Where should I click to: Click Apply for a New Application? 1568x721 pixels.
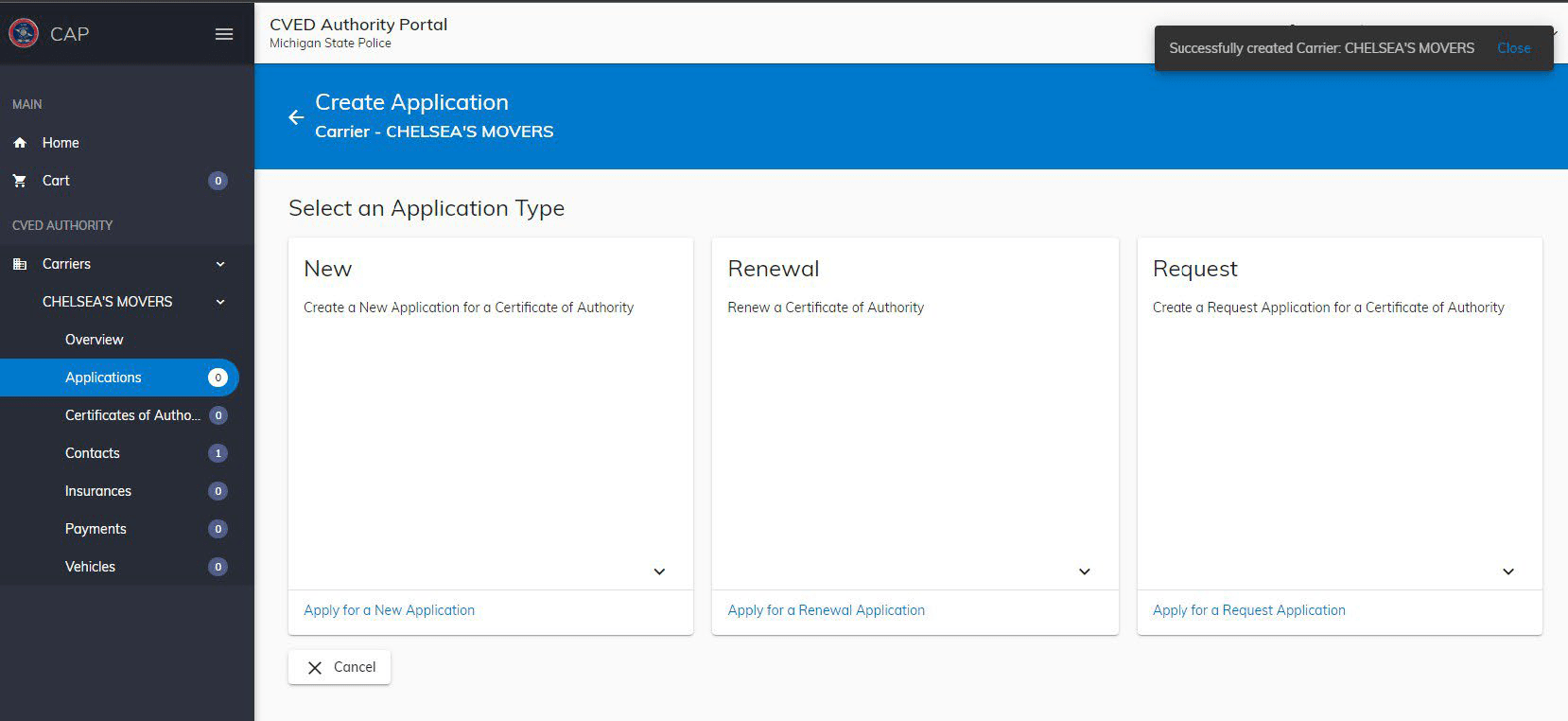click(389, 610)
